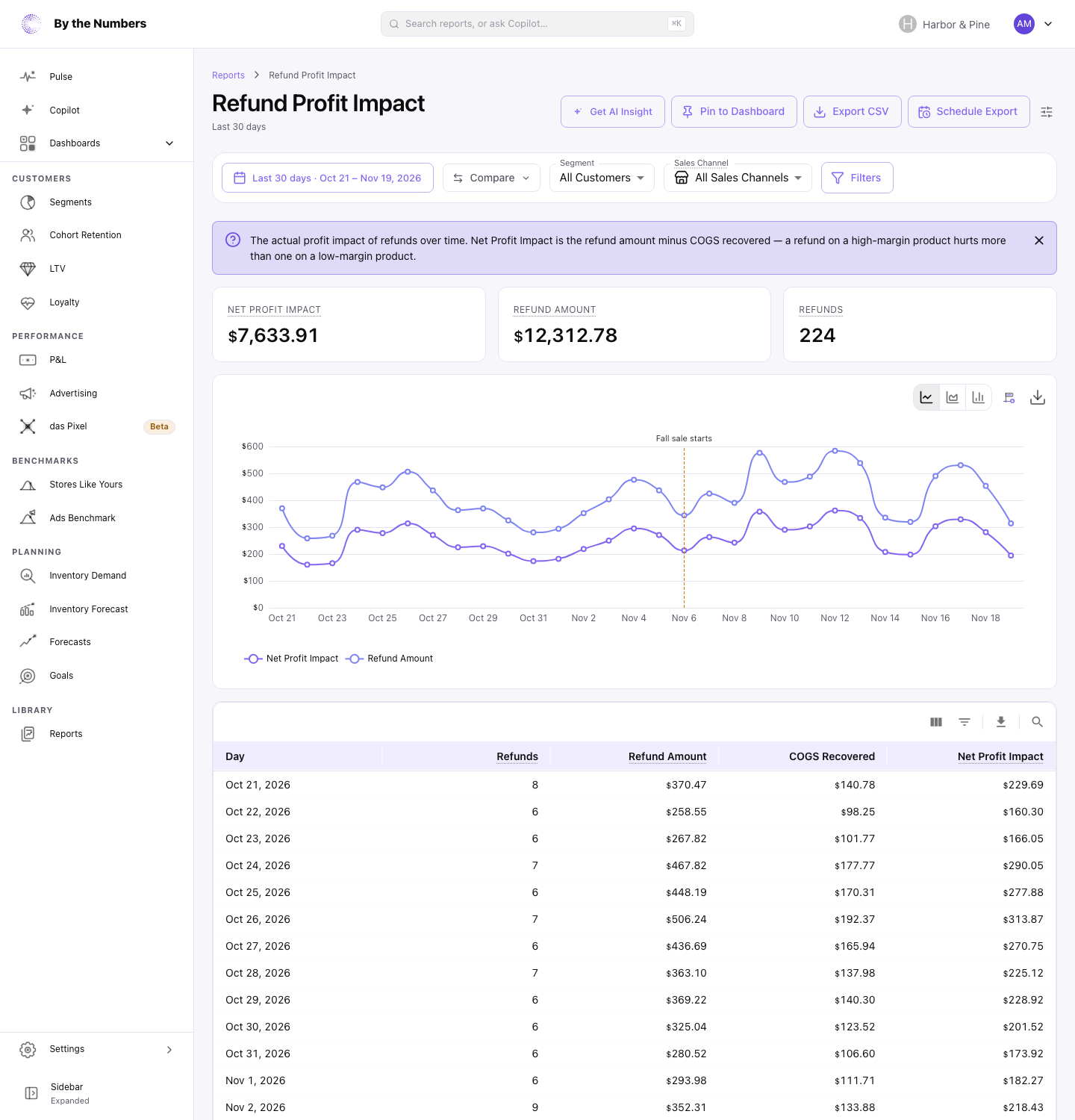Image resolution: width=1075 pixels, height=1120 pixels.
Task: Open the account menu chevron
Action: point(1048,24)
